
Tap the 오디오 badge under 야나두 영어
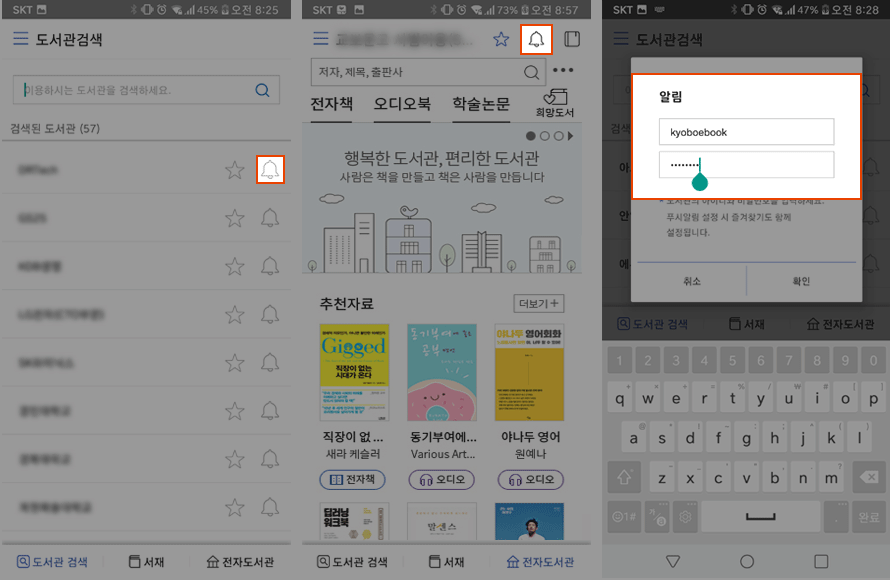(x=530, y=481)
